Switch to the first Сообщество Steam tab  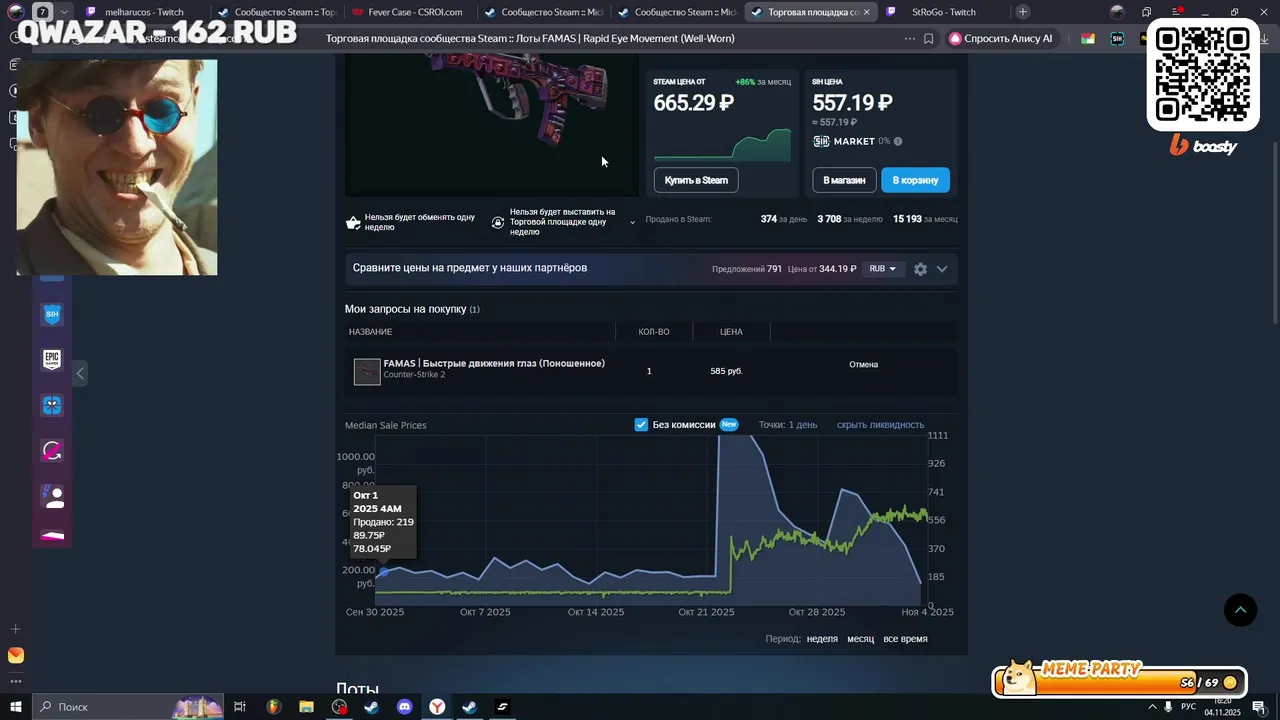click(276, 12)
